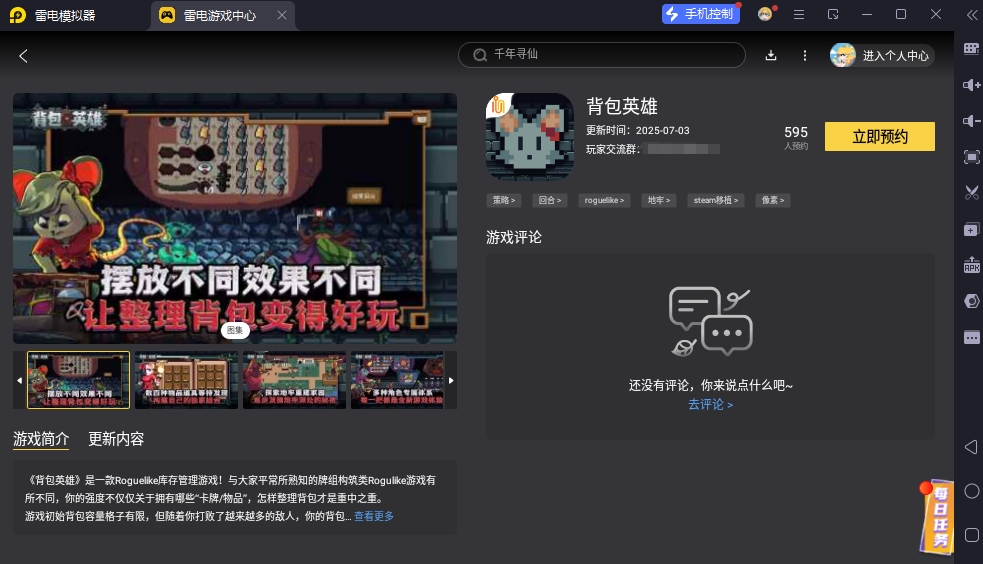Screen dimensions: 983x564
Task: Click the 图集 gallery label on preview
Action: [235, 330]
